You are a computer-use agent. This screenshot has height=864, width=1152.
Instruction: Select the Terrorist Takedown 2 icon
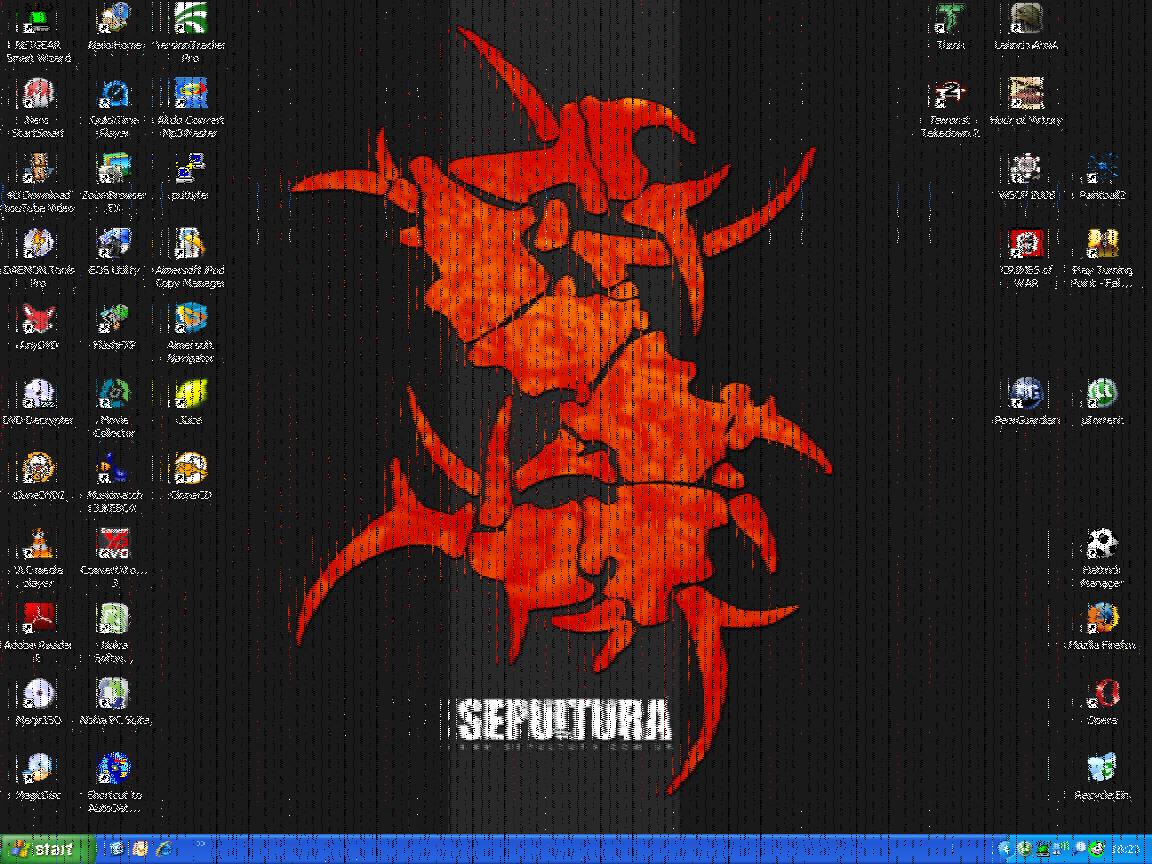point(950,109)
